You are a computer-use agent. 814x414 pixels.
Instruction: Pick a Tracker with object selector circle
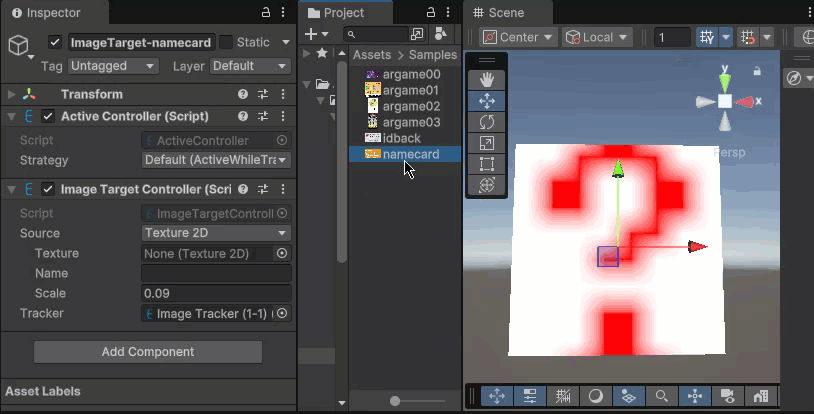tap(282, 313)
